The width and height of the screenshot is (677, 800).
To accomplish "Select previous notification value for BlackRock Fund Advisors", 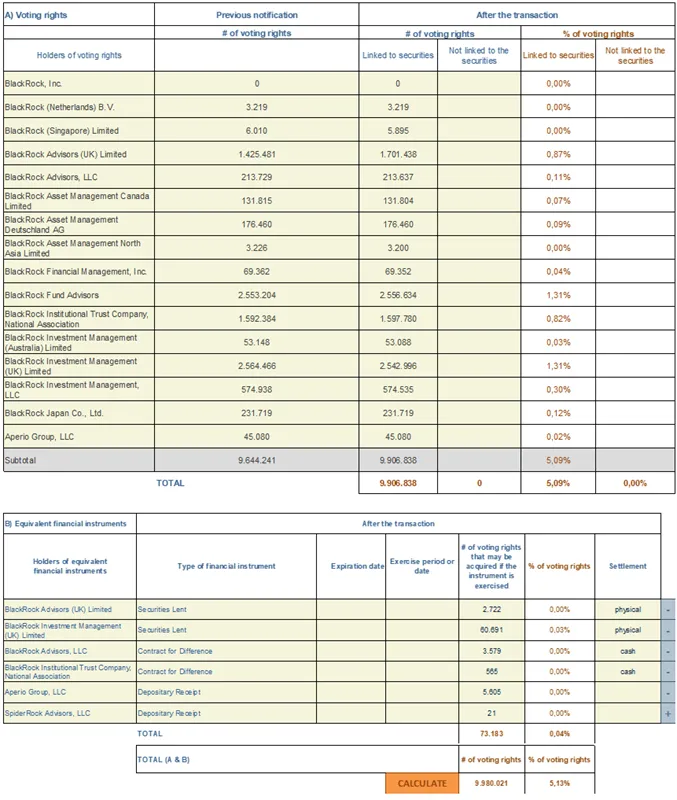I will (256, 296).
